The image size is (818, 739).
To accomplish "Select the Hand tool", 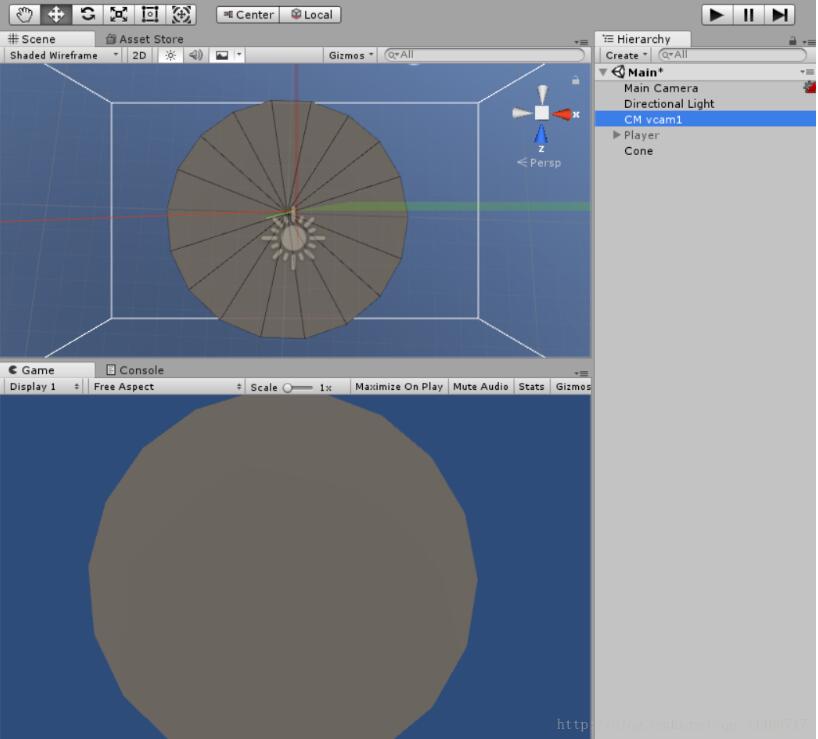I will 25,15.
